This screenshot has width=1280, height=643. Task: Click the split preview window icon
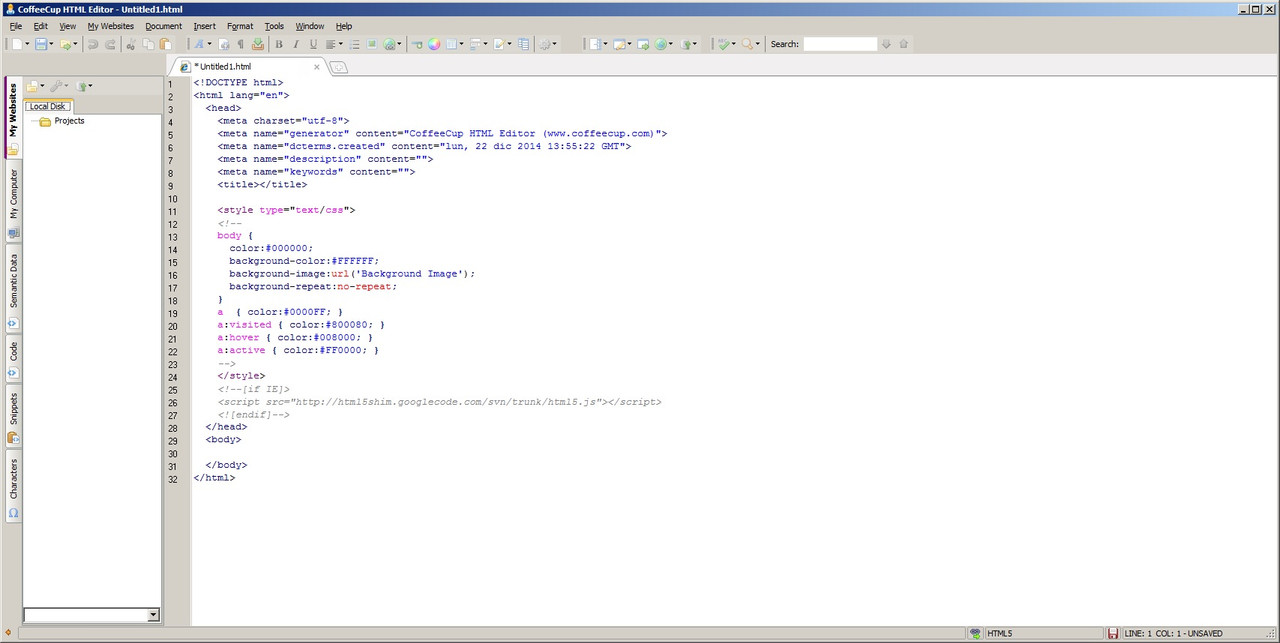595,44
